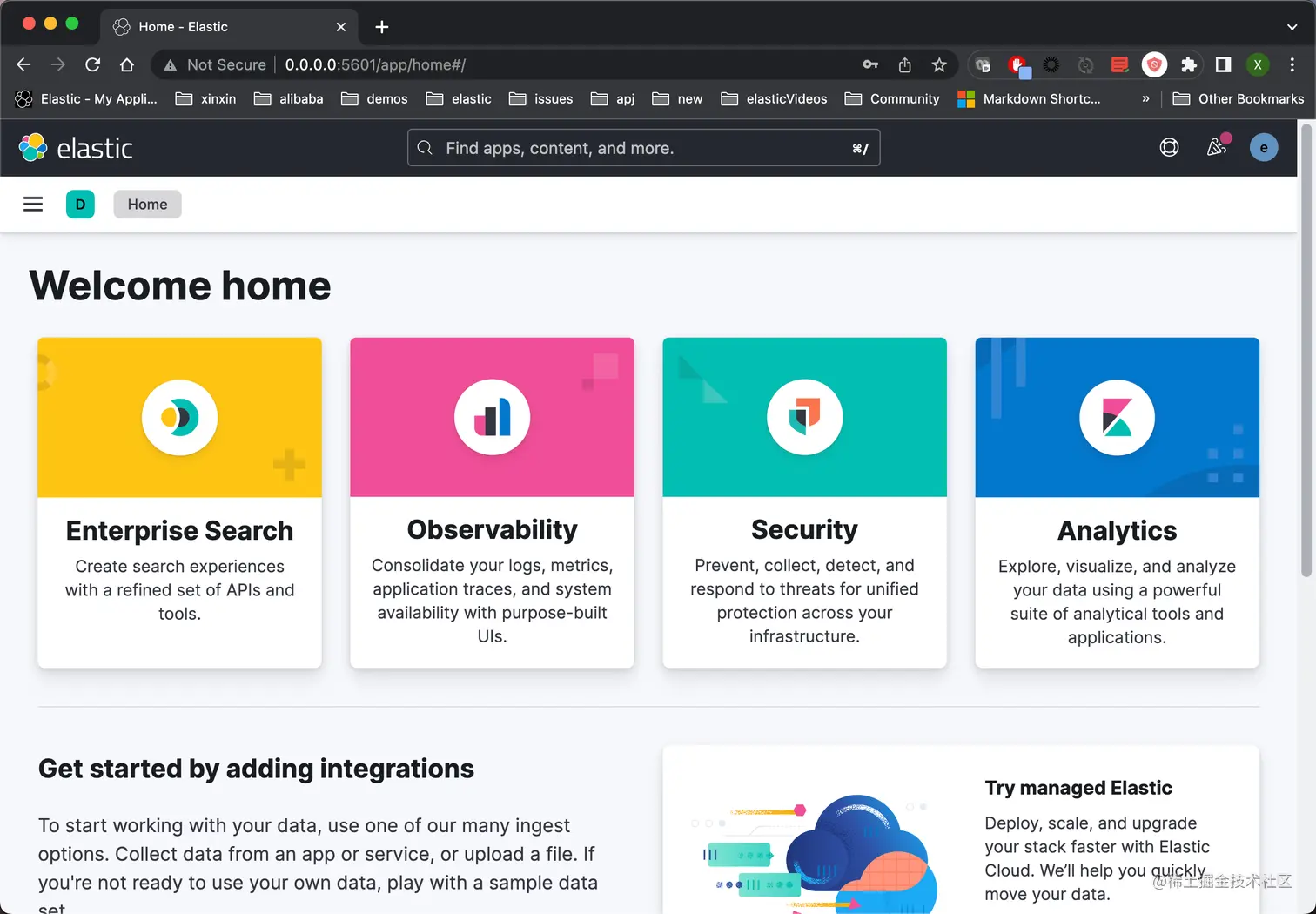The image size is (1316, 914).
Task: Open the user avatar 'e' menu
Action: pyautogui.click(x=1264, y=148)
